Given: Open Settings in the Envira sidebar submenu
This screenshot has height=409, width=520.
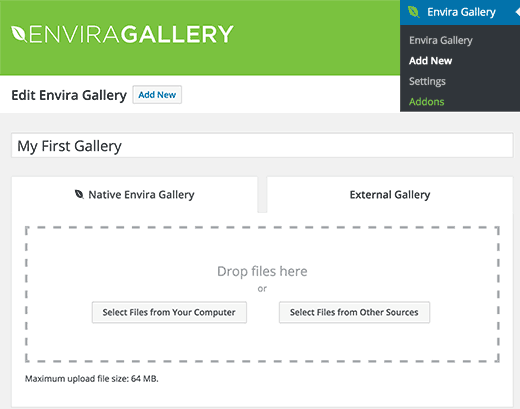Looking at the screenshot, I should pos(427,81).
